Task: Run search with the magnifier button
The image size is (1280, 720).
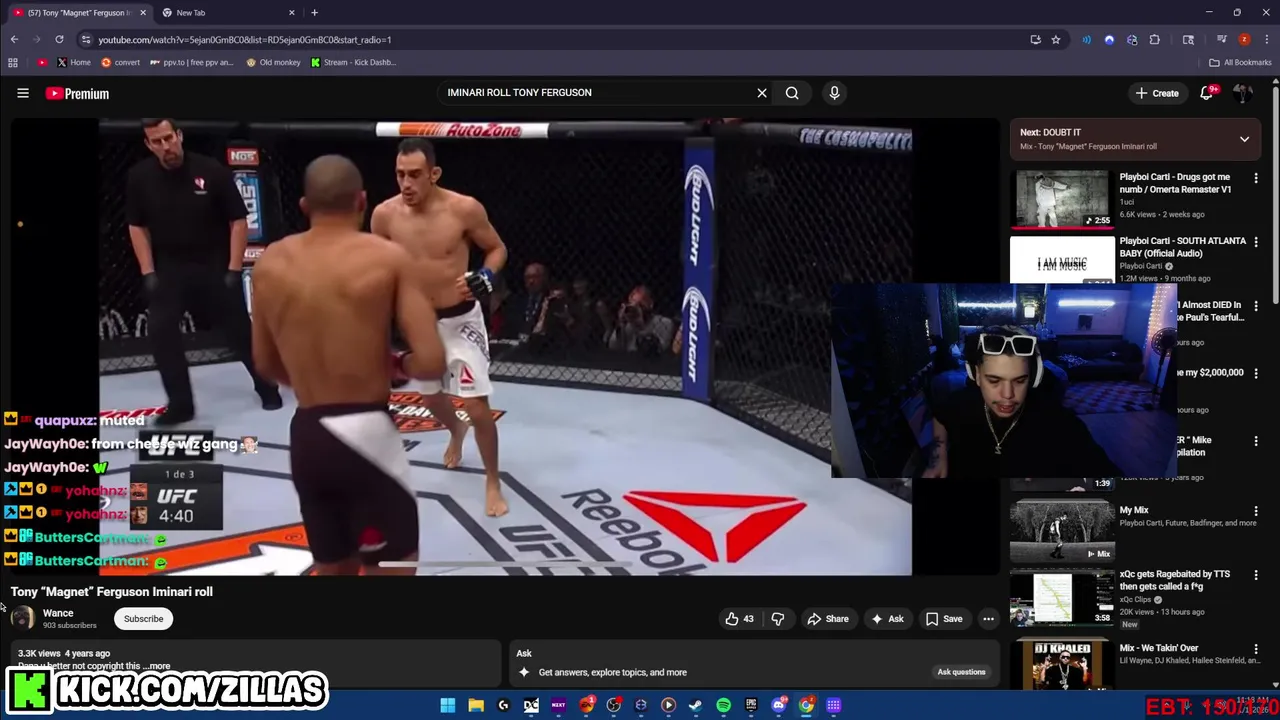Action: pos(792,93)
